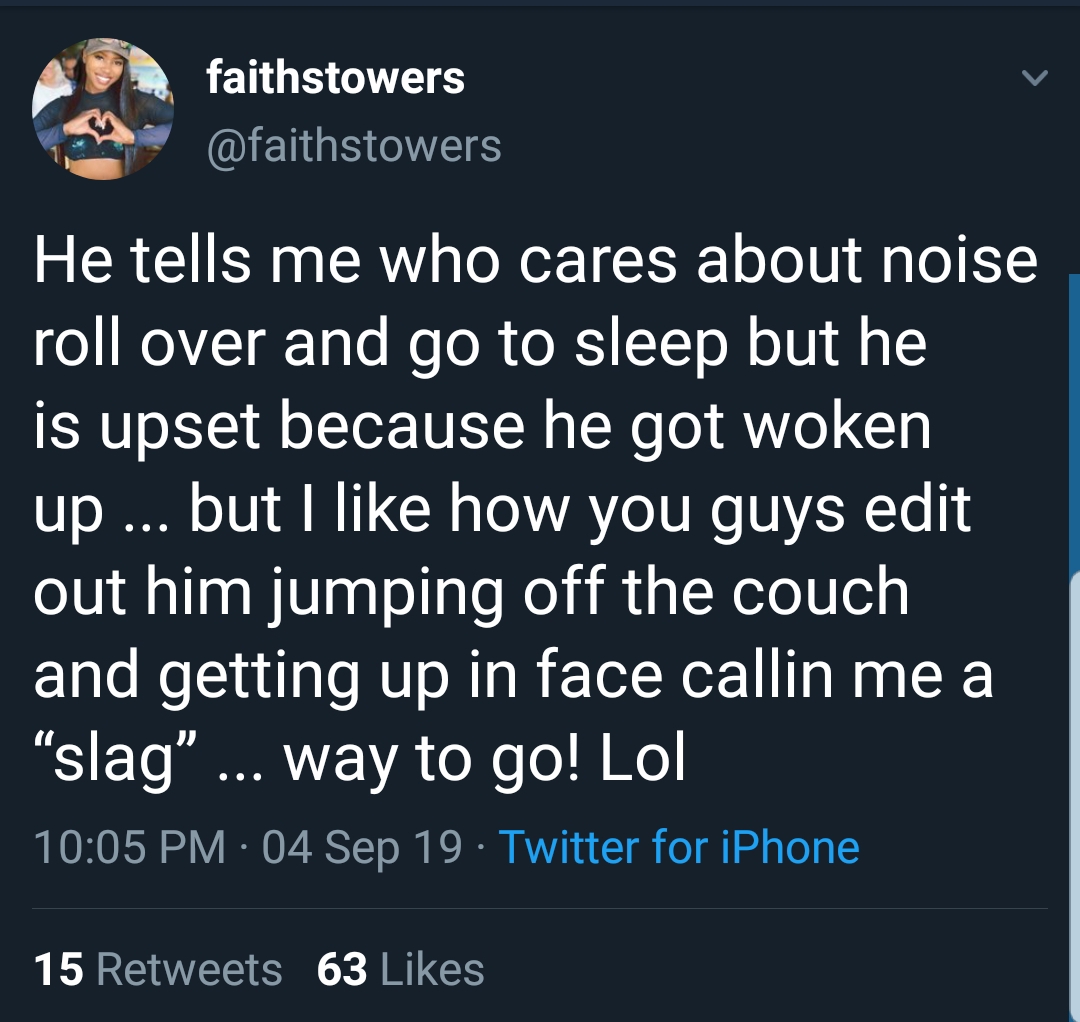
Task: Tap the word 'Likes' label
Action: pyautogui.click(x=432, y=969)
